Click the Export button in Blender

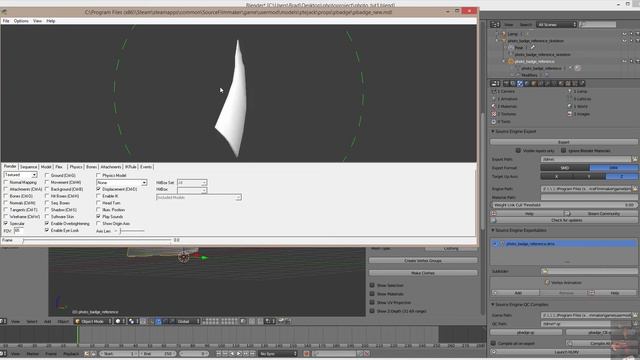click(x=564, y=142)
